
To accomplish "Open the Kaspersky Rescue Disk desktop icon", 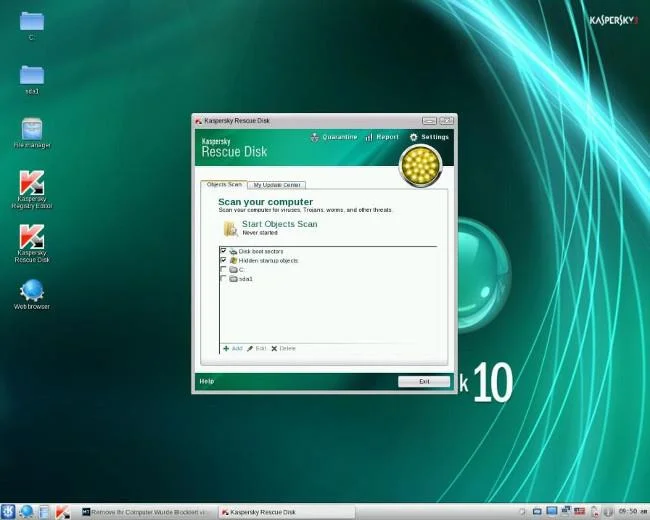I will (32, 243).
